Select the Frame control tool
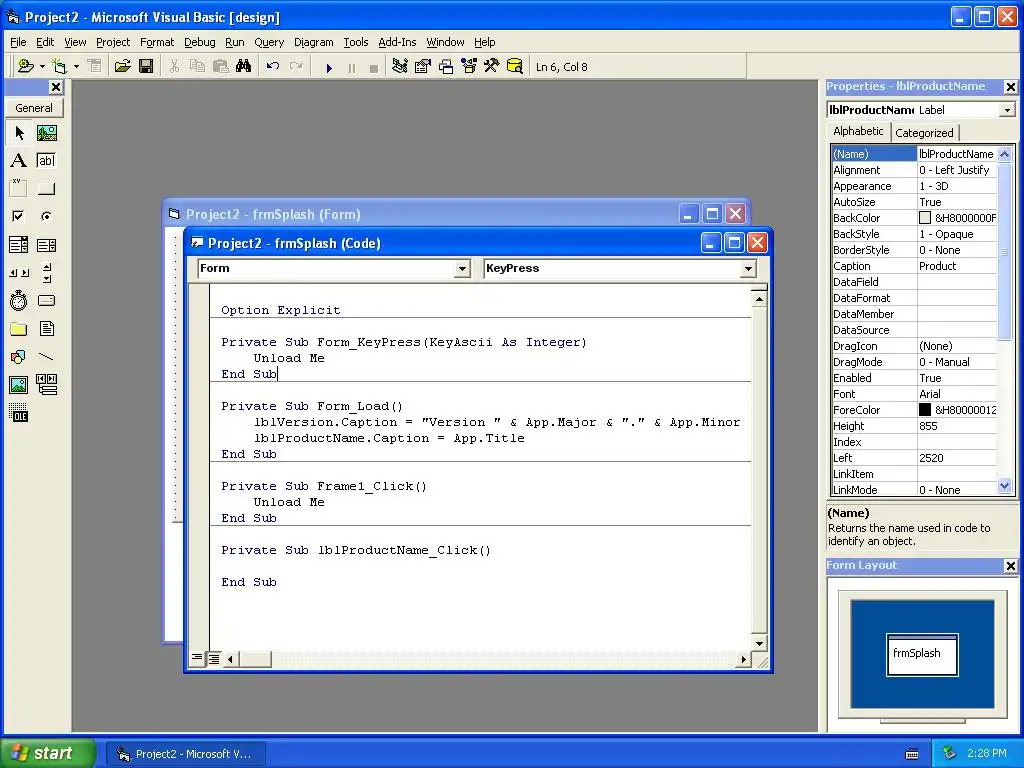This screenshot has height=768, width=1024. point(19,189)
